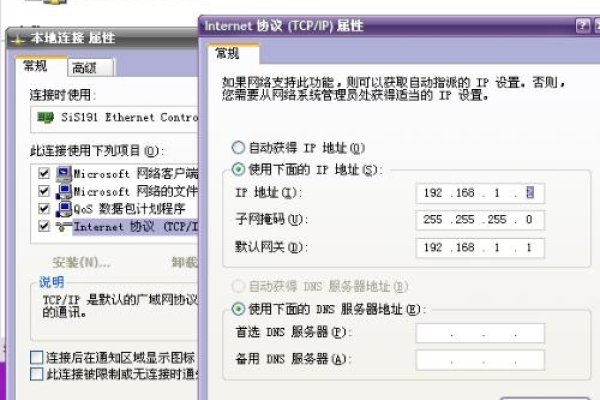The height and width of the screenshot is (400, 600).
Task: Enable 连接后在通知区域显示图标 checkbox
Action: click(x=36, y=358)
